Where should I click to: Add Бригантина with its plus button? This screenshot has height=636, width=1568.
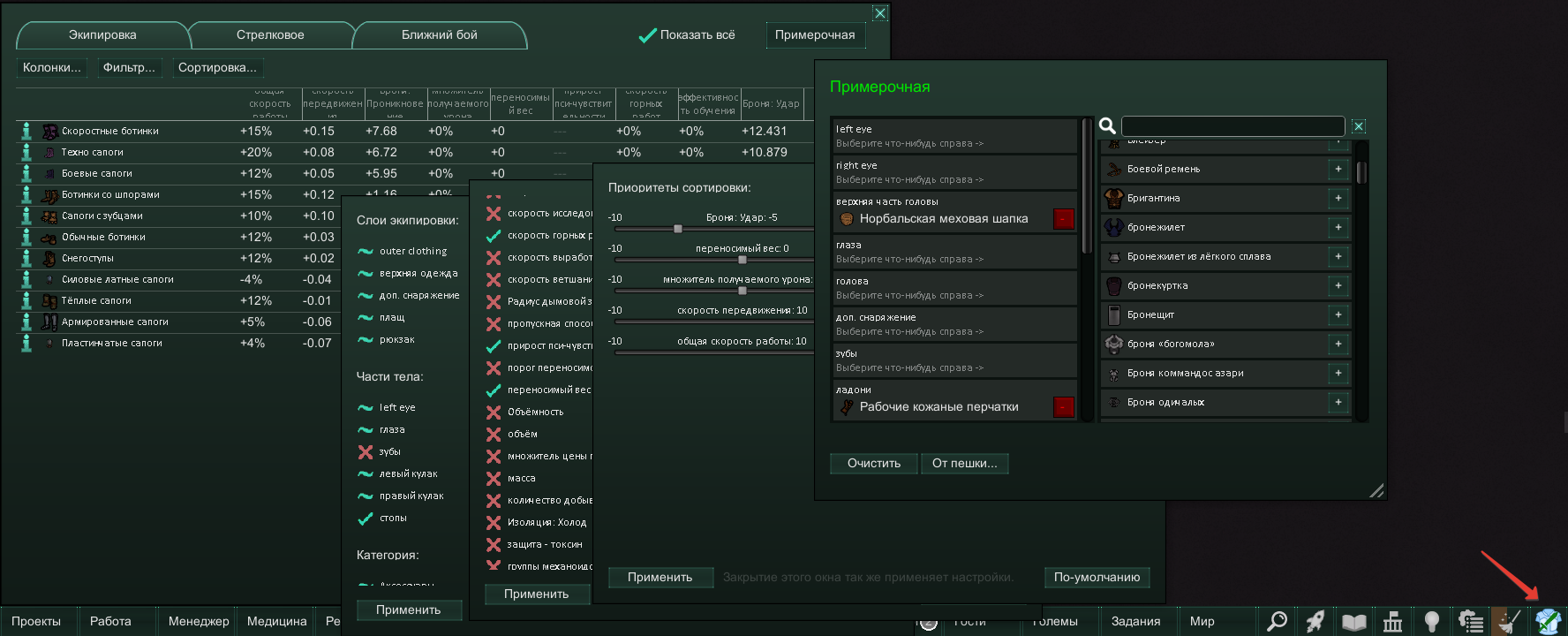[1338, 198]
